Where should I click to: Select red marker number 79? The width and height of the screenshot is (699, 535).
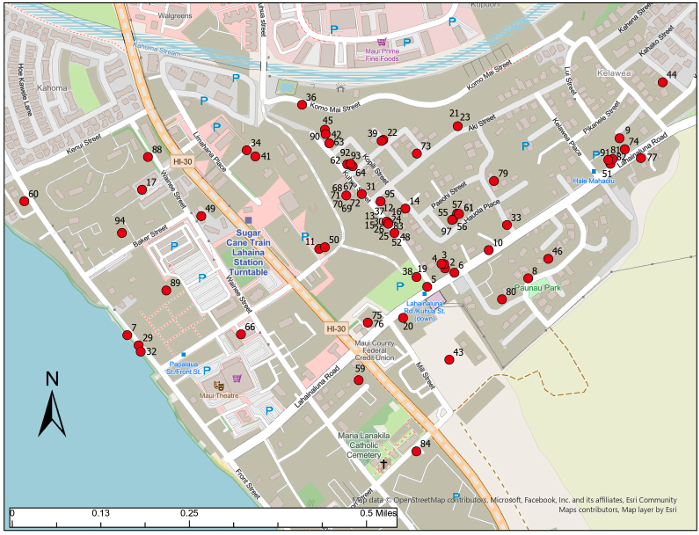[493, 181]
